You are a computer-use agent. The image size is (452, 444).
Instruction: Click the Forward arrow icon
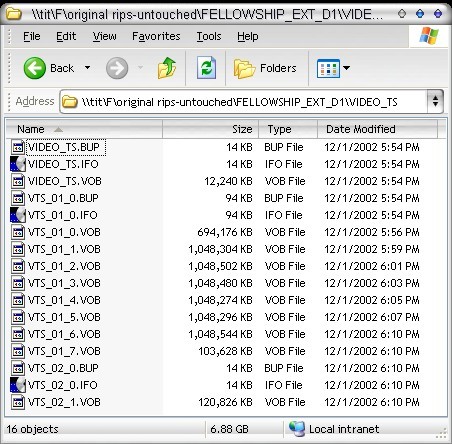tap(117, 68)
